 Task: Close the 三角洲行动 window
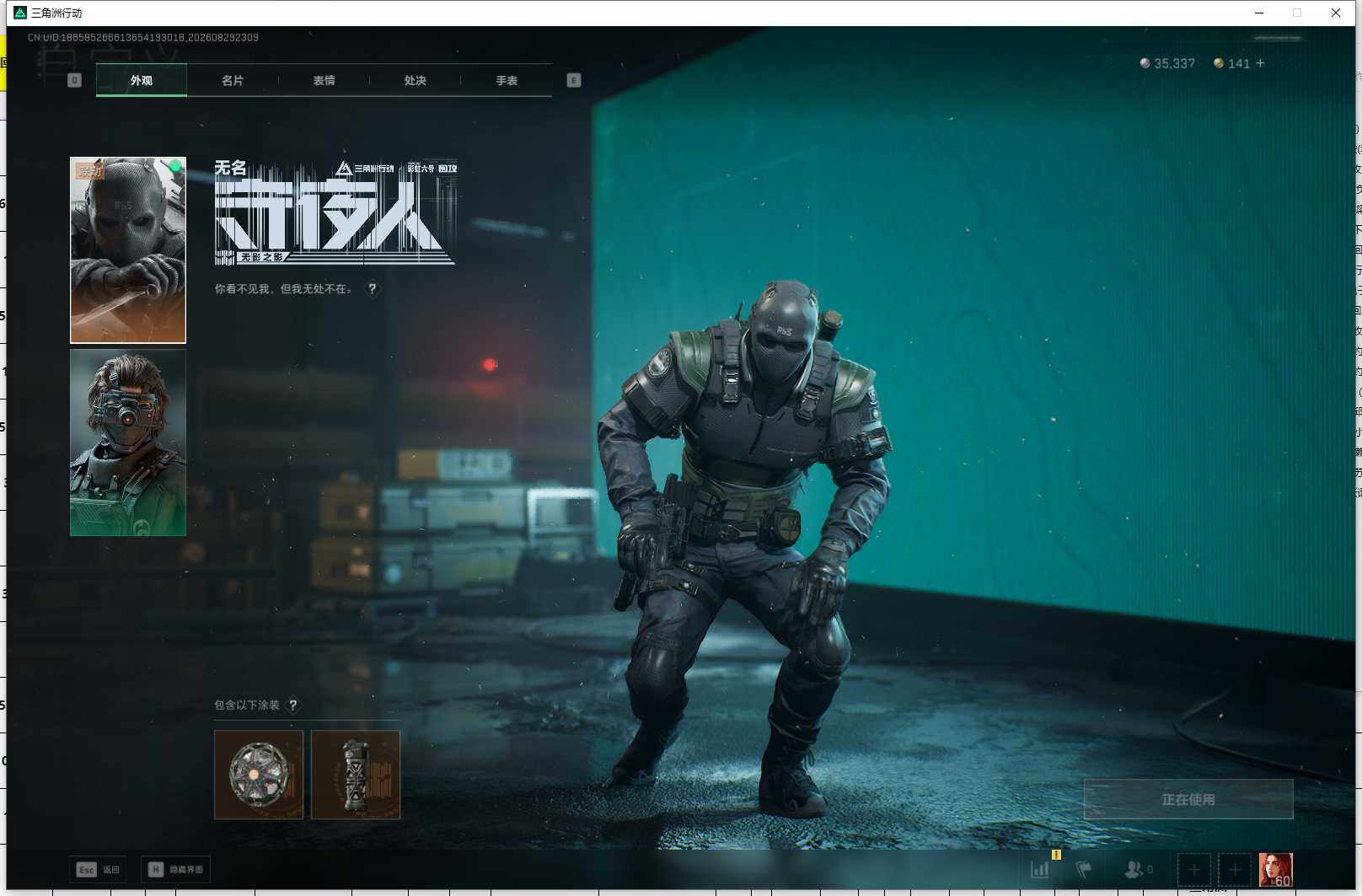pos(1335,13)
